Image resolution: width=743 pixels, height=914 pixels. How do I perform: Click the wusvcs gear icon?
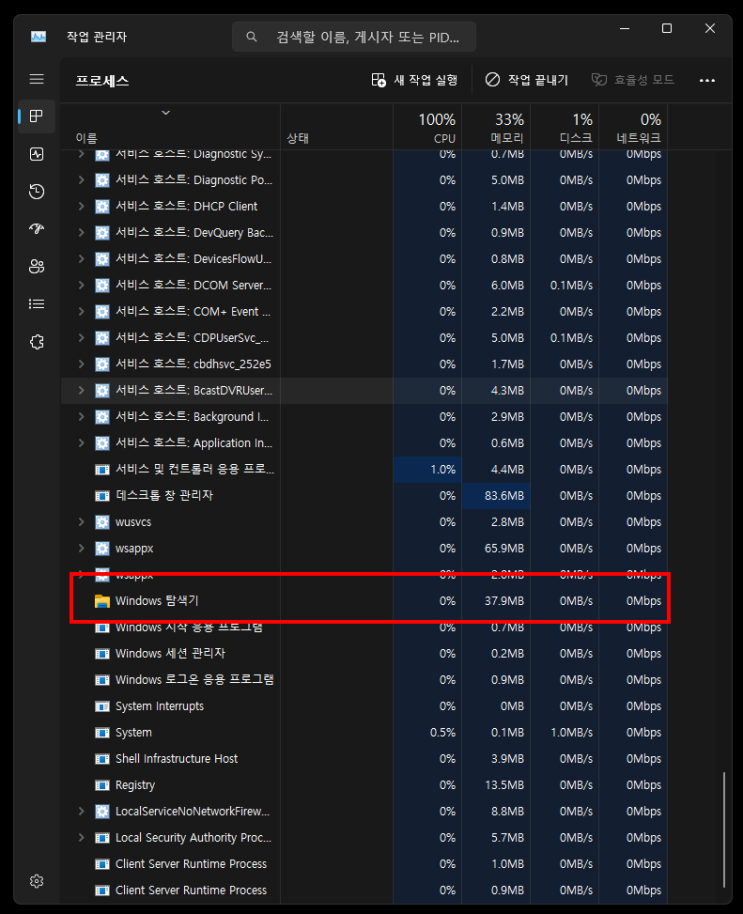pos(102,522)
